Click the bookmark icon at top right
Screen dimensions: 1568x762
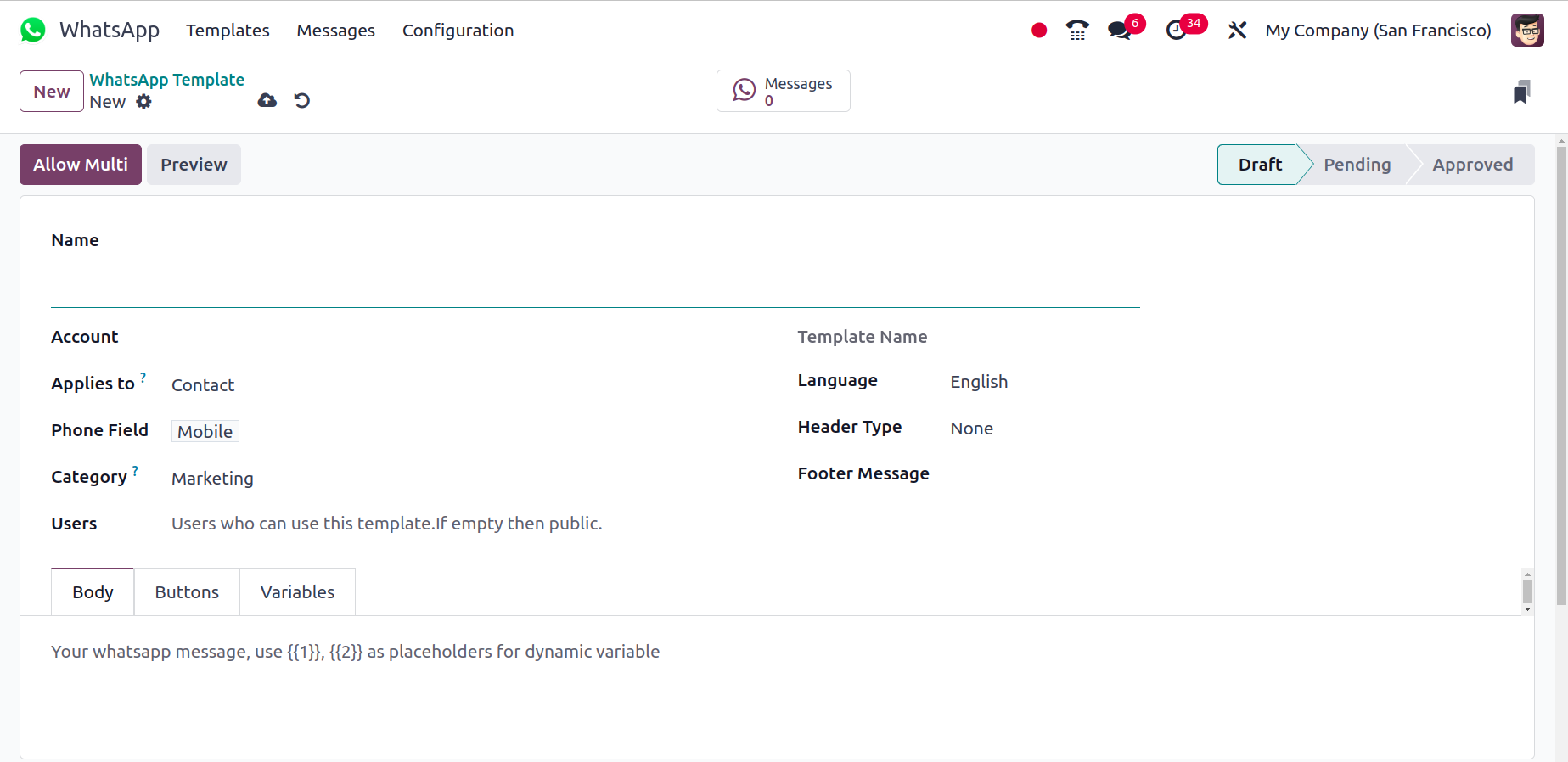coord(1522,92)
